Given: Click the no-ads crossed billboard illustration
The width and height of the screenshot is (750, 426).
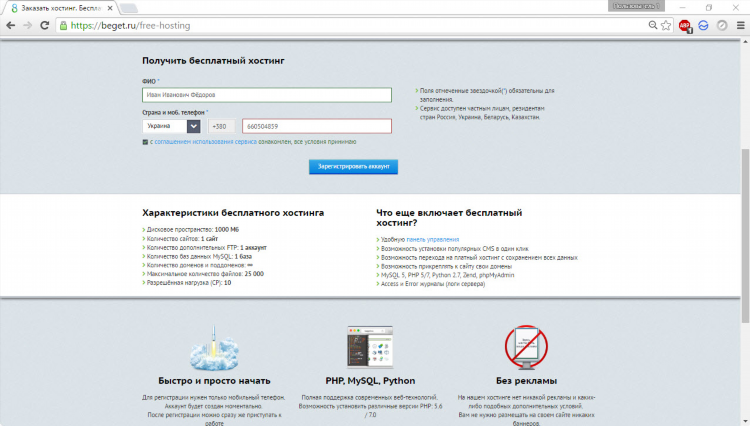Looking at the screenshot, I should tap(526, 348).
